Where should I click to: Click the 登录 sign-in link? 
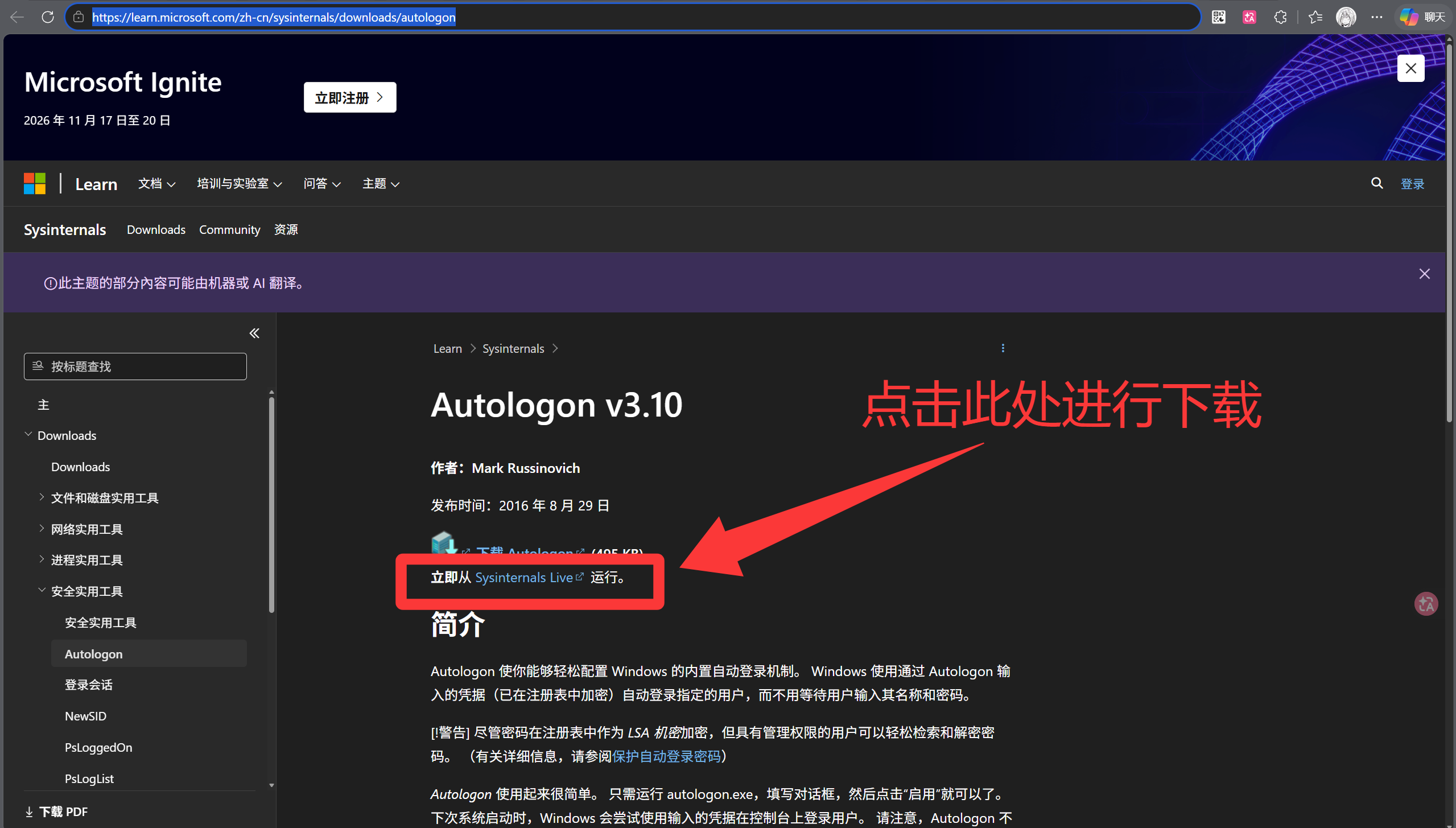(x=1412, y=184)
